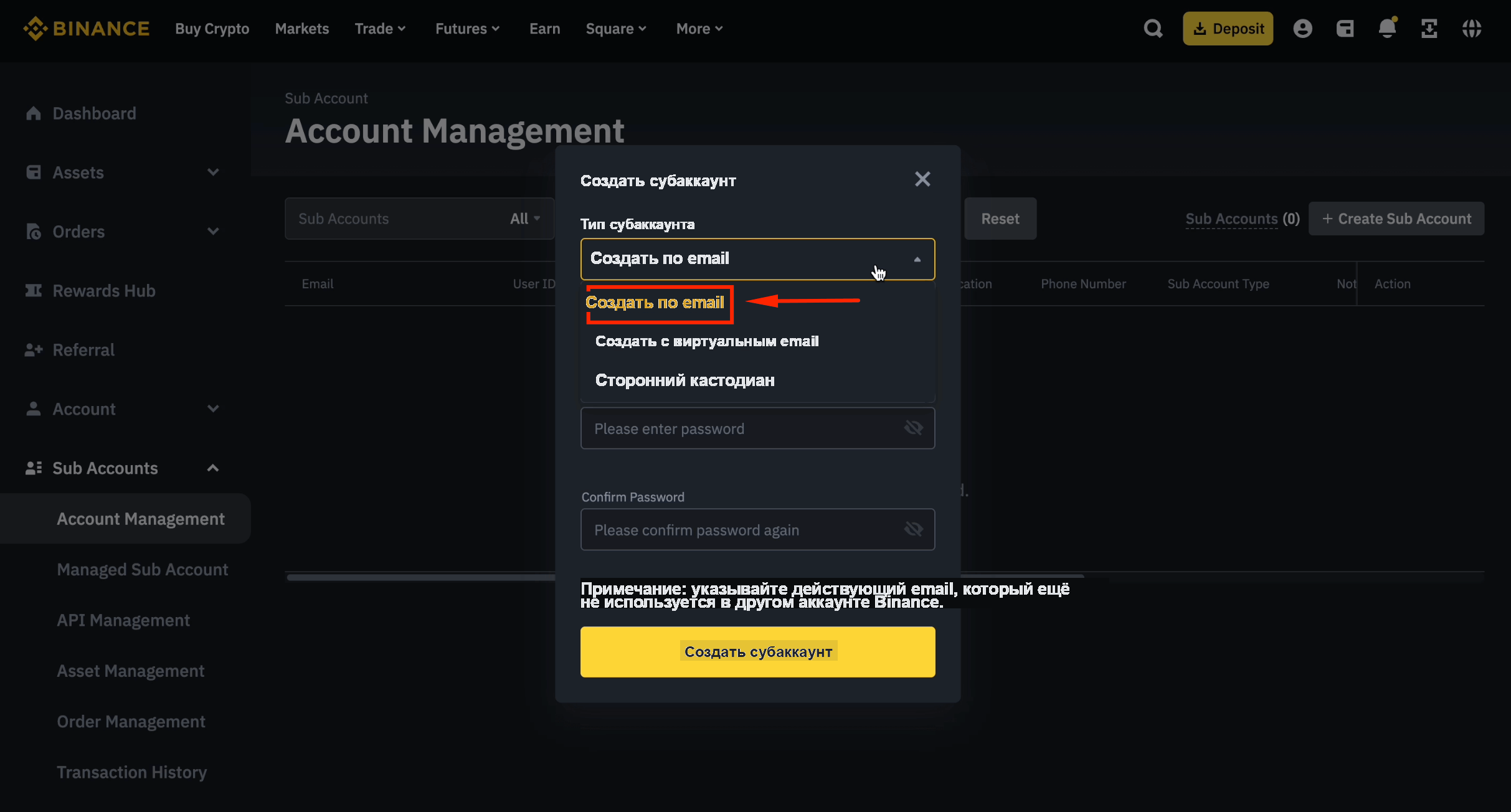This screenshot has height=812, width=1511.
Task: Click the Orders sidebar icon
Action: [34, 232]
